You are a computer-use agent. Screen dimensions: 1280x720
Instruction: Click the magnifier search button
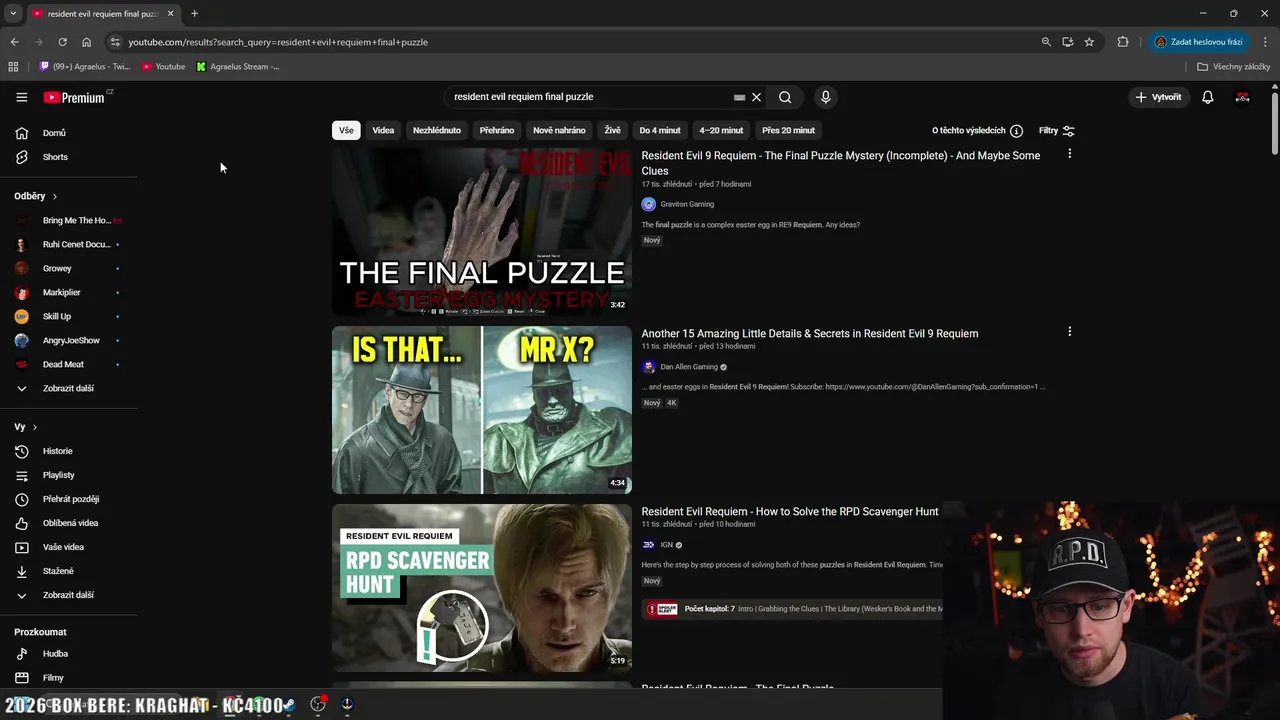coord(785,97)
